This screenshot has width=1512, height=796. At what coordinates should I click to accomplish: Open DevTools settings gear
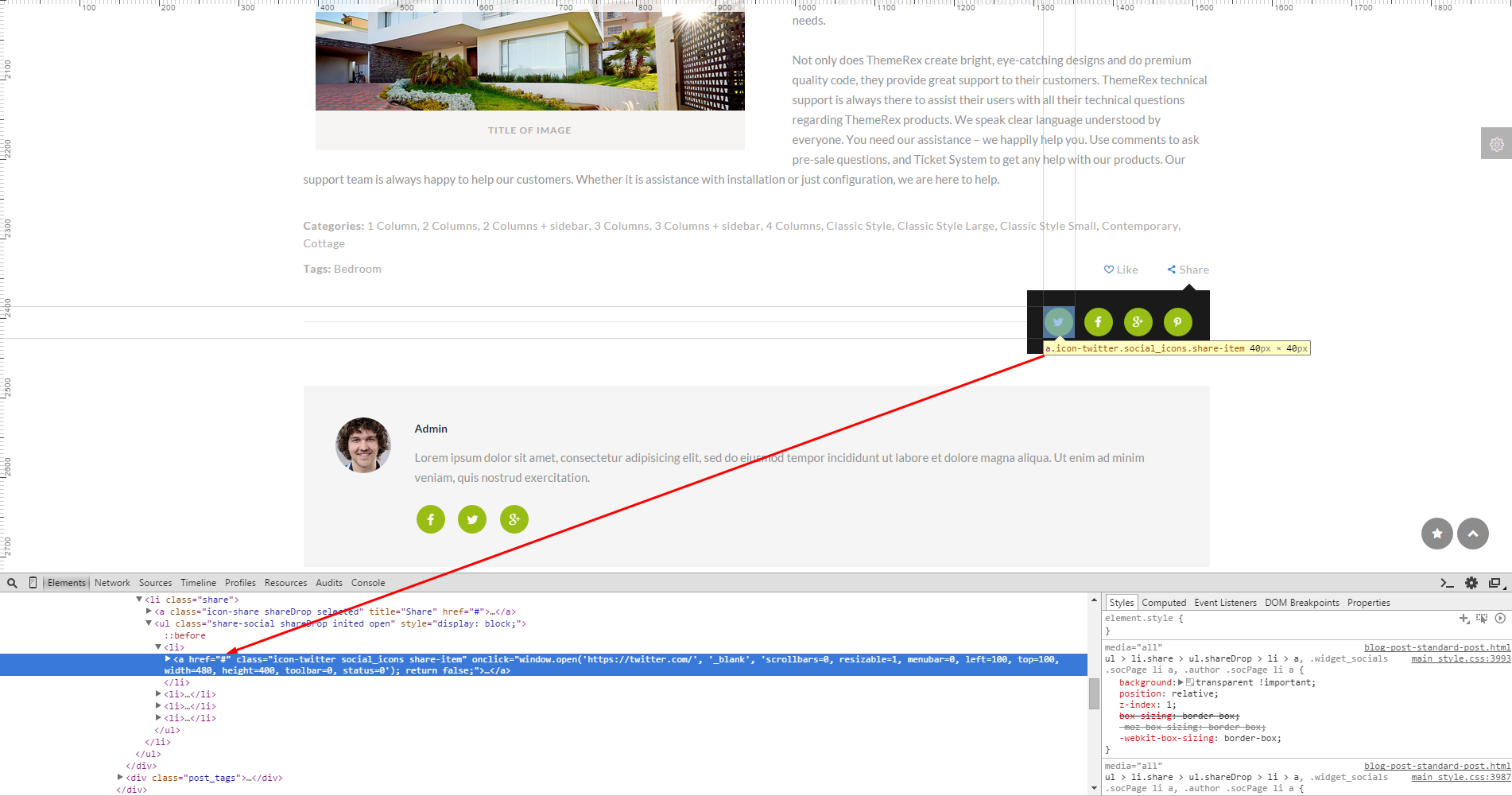[1471, 583]
